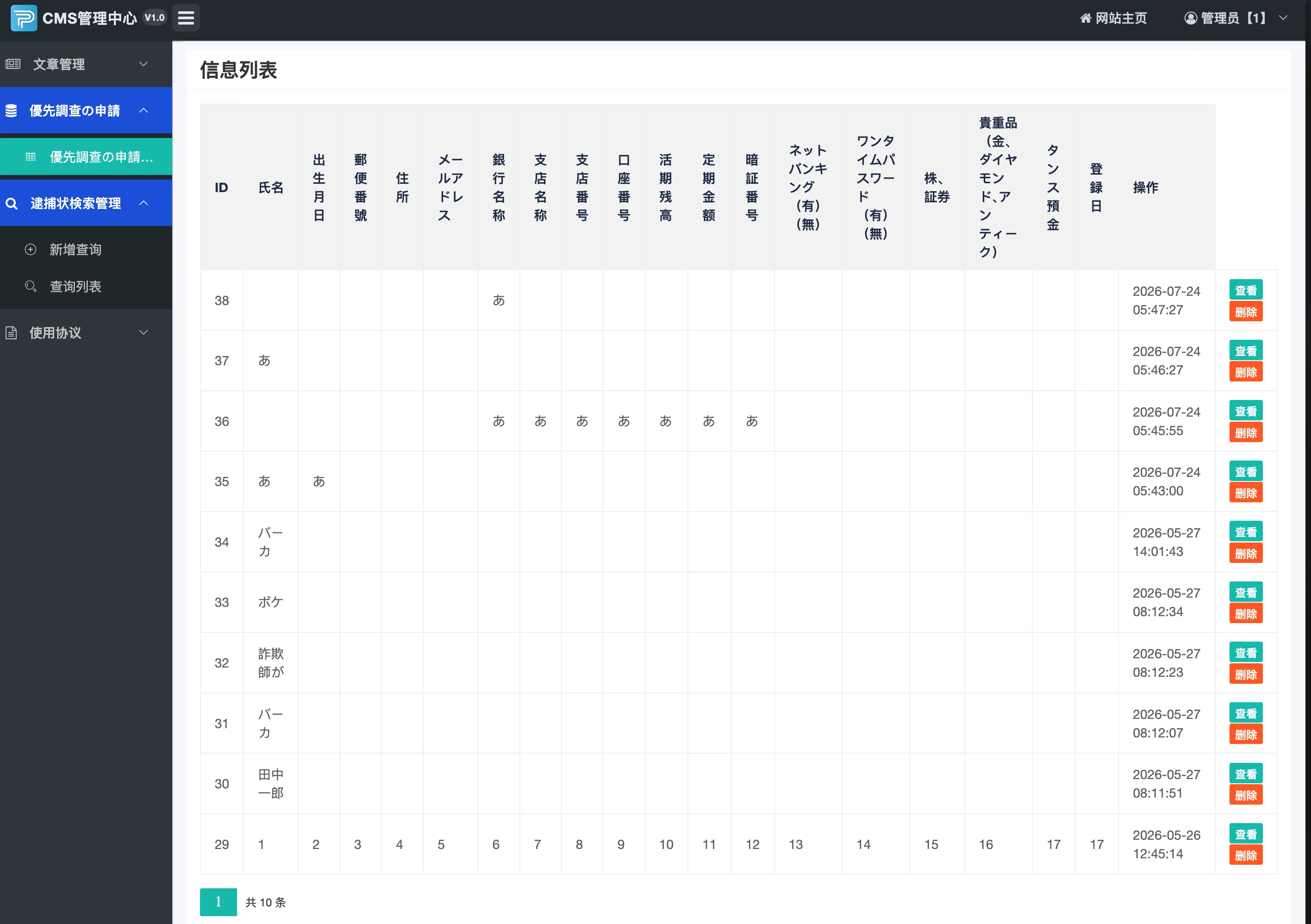Go to 网站主页 link
This screenshot has height=924, width=1311.
coord(1113,18)
